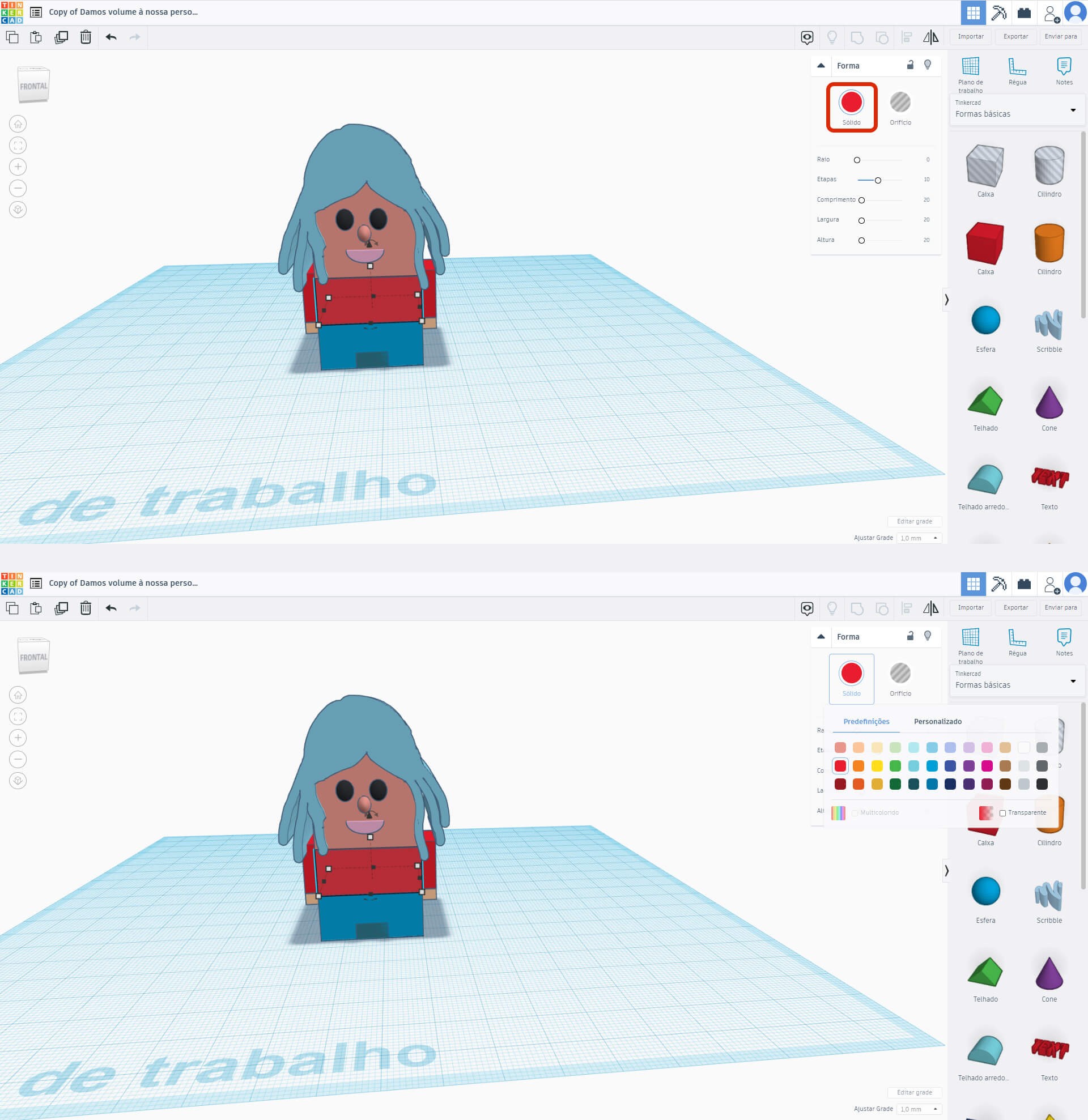The image size is (1088, 1120).
Task: Click the Mirror tool icon in top screenshot
Action: point(931,38)
